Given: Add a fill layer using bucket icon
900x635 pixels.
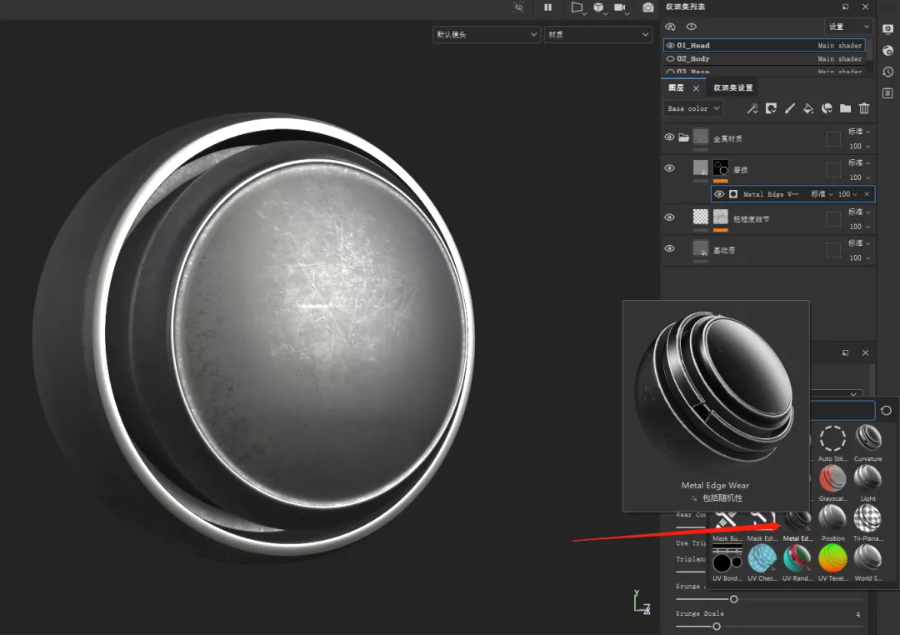Looking at the screenshot, I should (x=808, y=108).
